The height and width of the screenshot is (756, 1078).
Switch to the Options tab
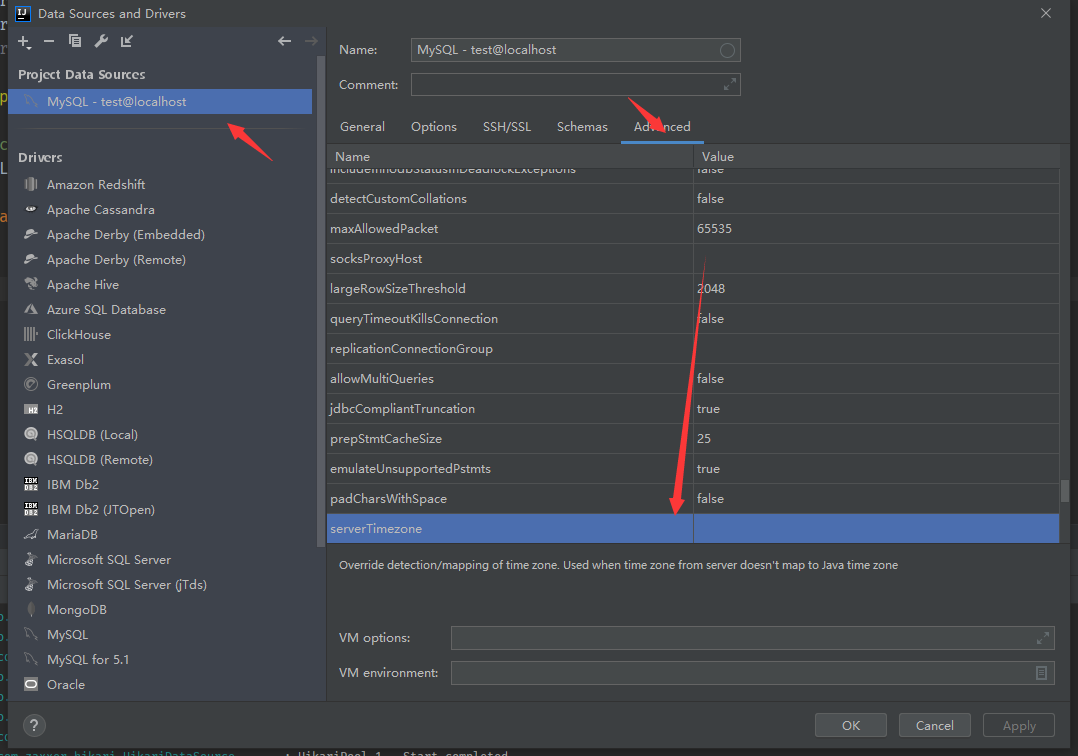click(434, 127)
